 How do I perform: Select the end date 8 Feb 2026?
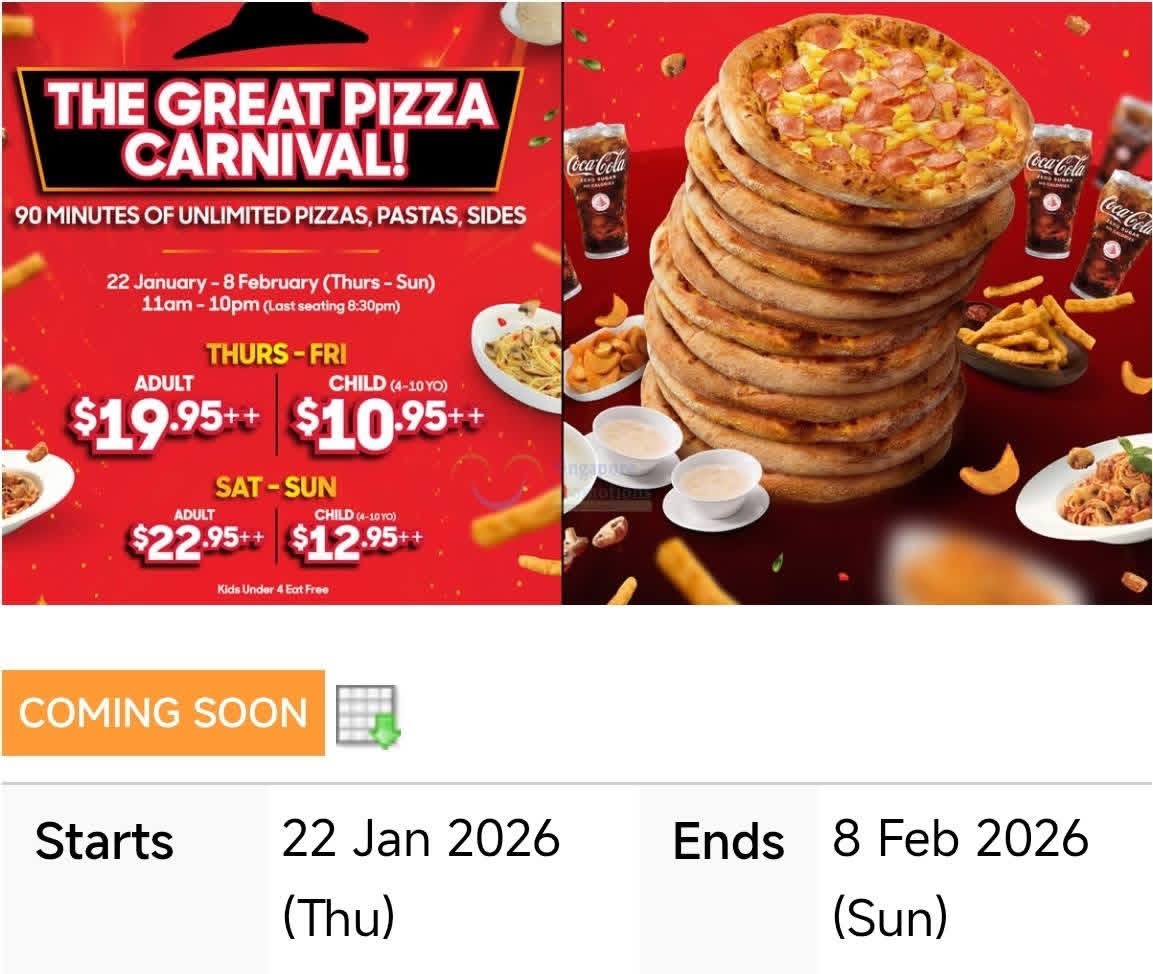[960, 877]
